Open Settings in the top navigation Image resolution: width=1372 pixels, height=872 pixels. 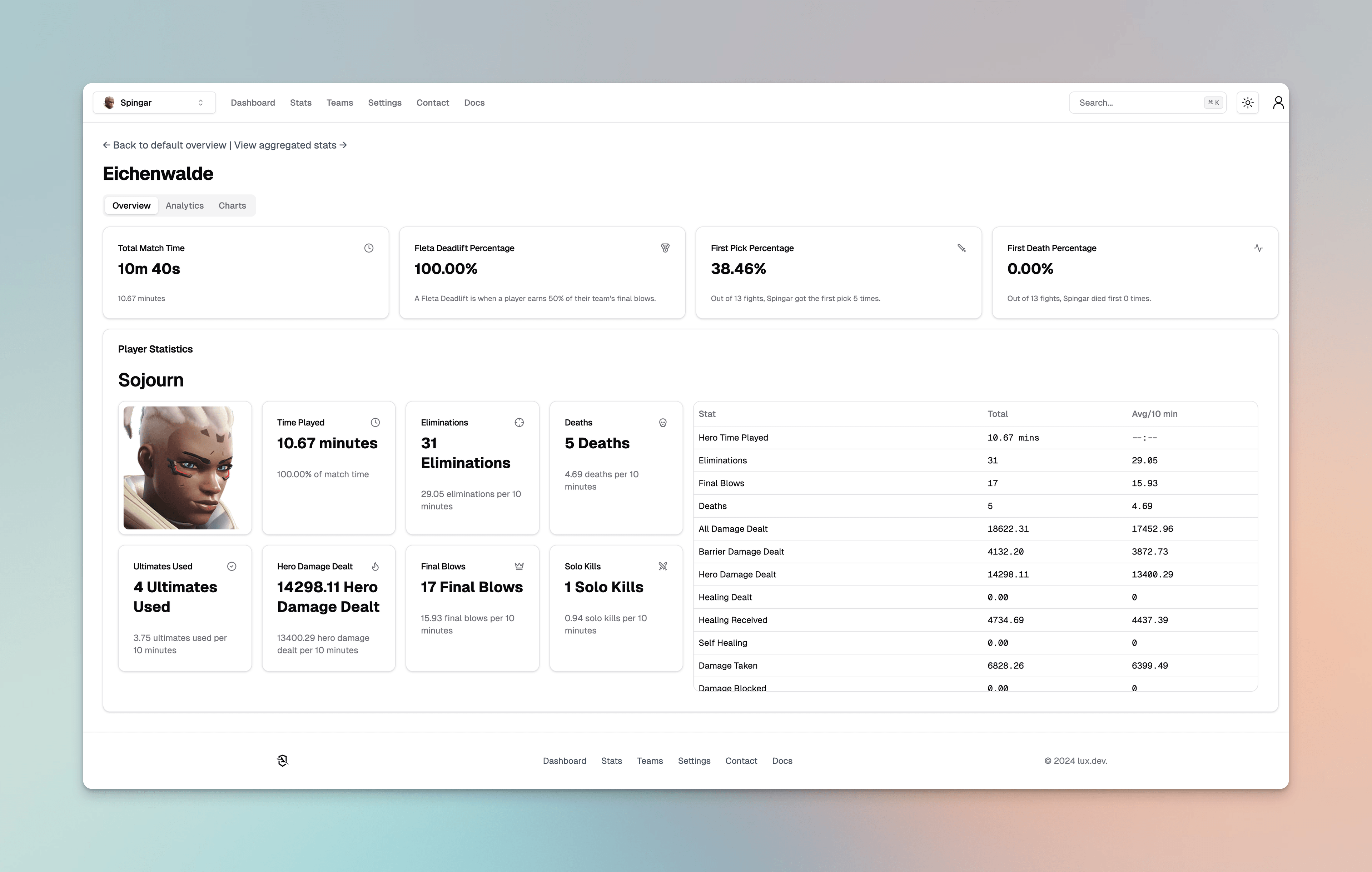tap(384, 103)
